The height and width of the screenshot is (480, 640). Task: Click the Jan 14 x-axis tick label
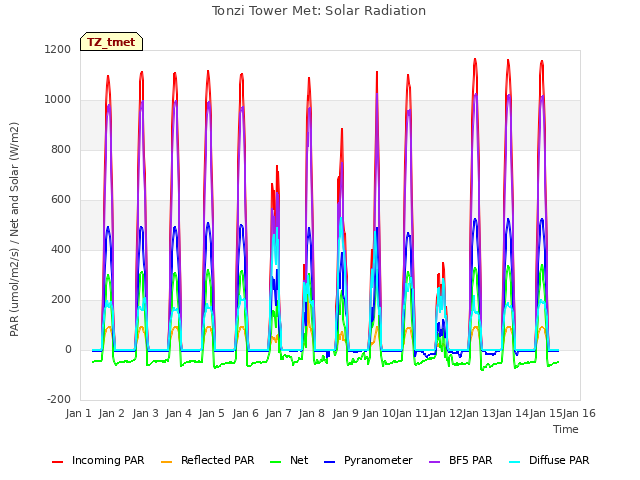(x=512, y=413)
